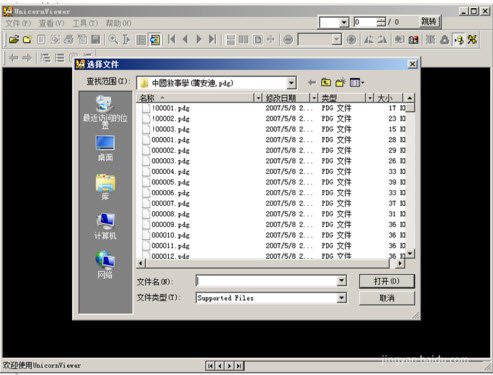Click the red book icon in toolbar
The image size is (493, 375).
pos(414,40)
